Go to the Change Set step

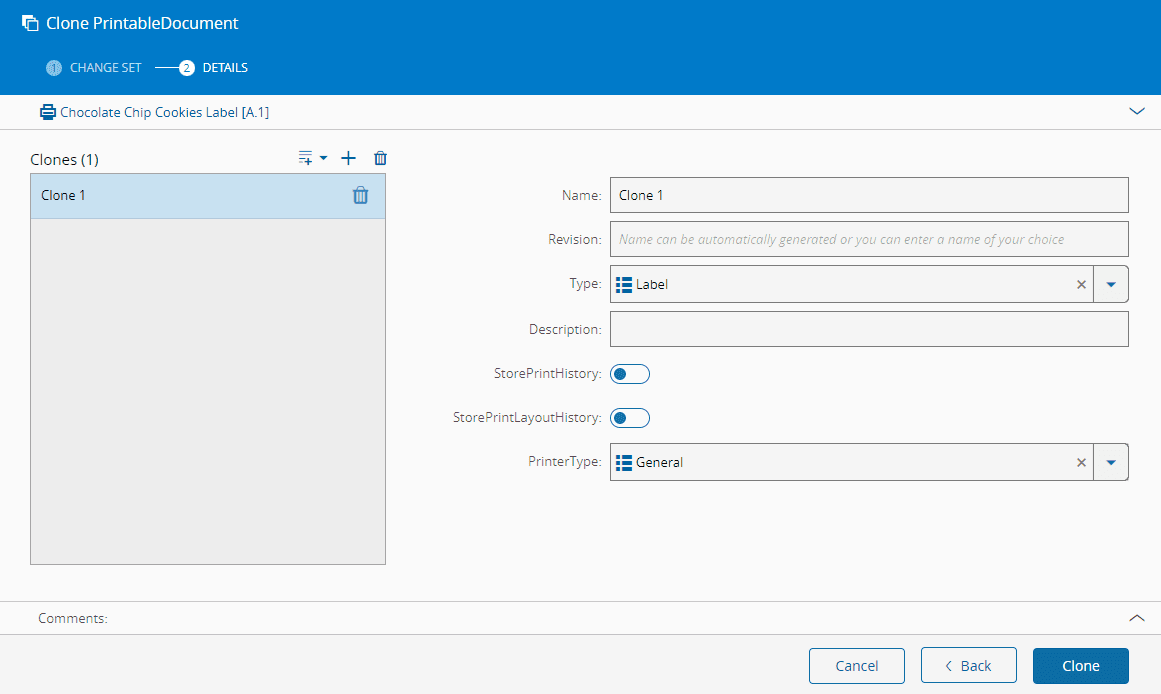(x=95, y=68)
